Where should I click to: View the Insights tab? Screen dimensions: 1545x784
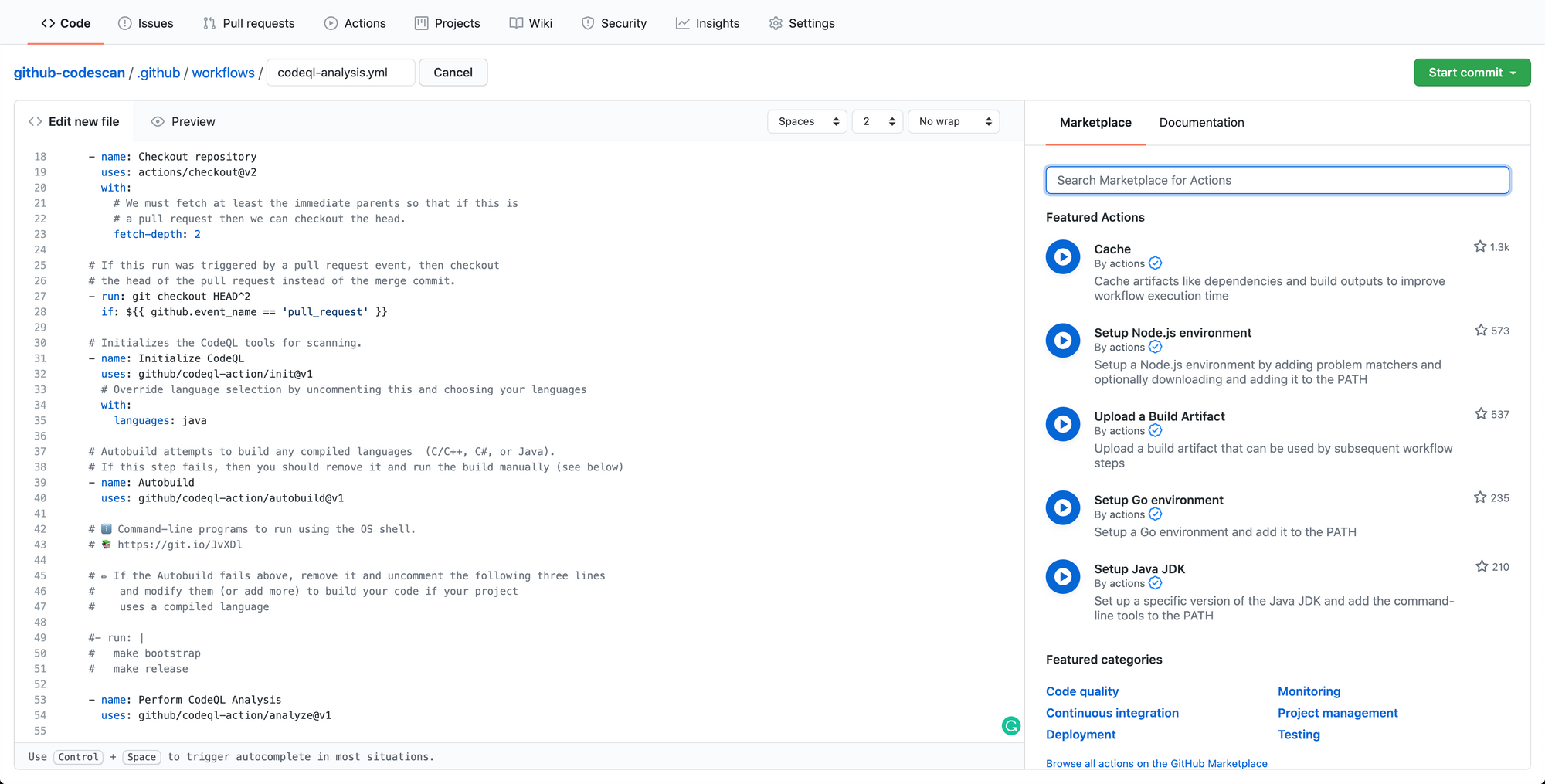[x=708, y=23]
